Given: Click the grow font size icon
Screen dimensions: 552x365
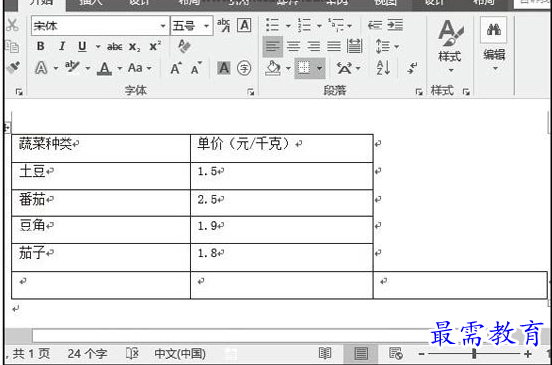Looking at the screenshot, I should point(176,68).
